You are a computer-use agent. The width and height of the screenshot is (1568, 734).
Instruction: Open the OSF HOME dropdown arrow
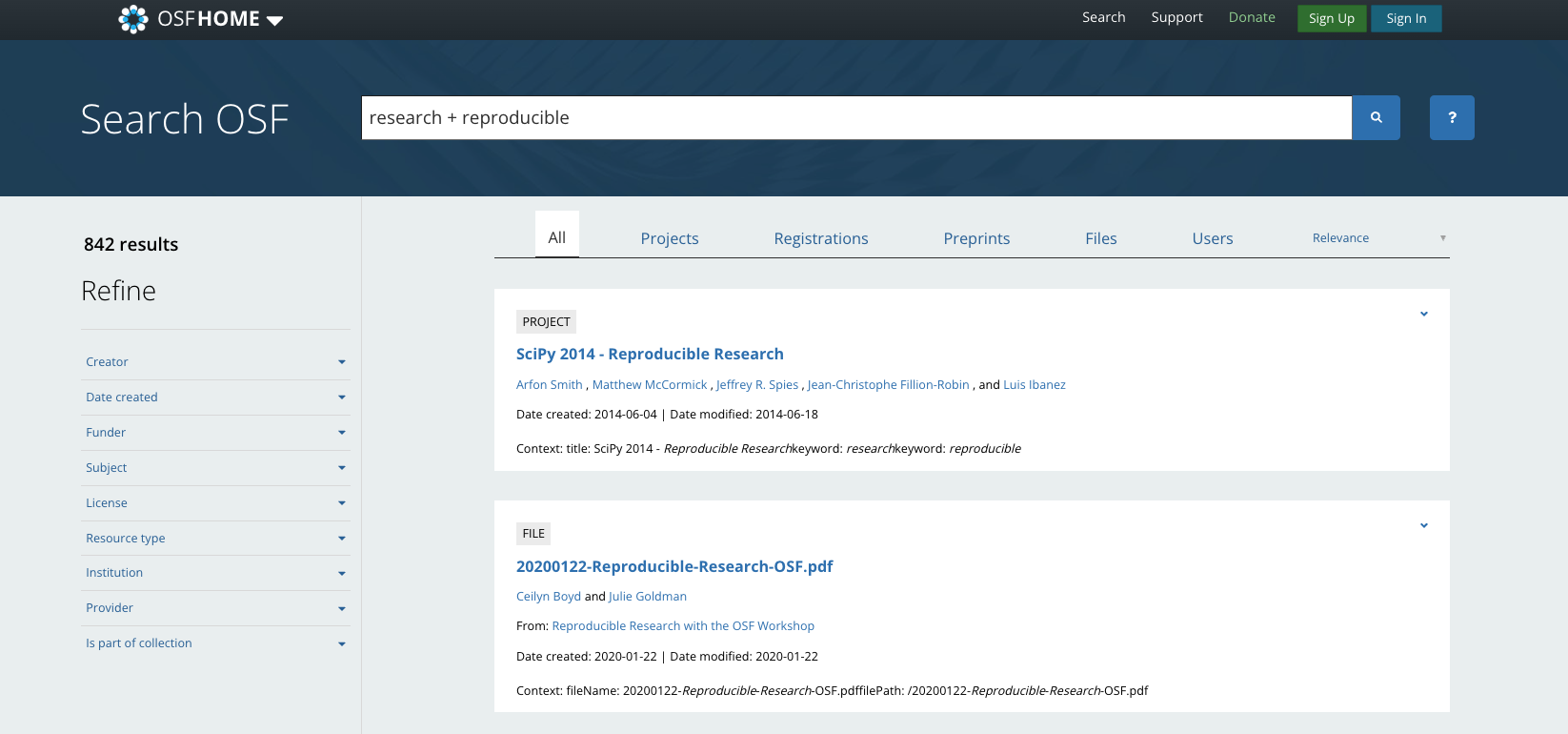(275, 21)
